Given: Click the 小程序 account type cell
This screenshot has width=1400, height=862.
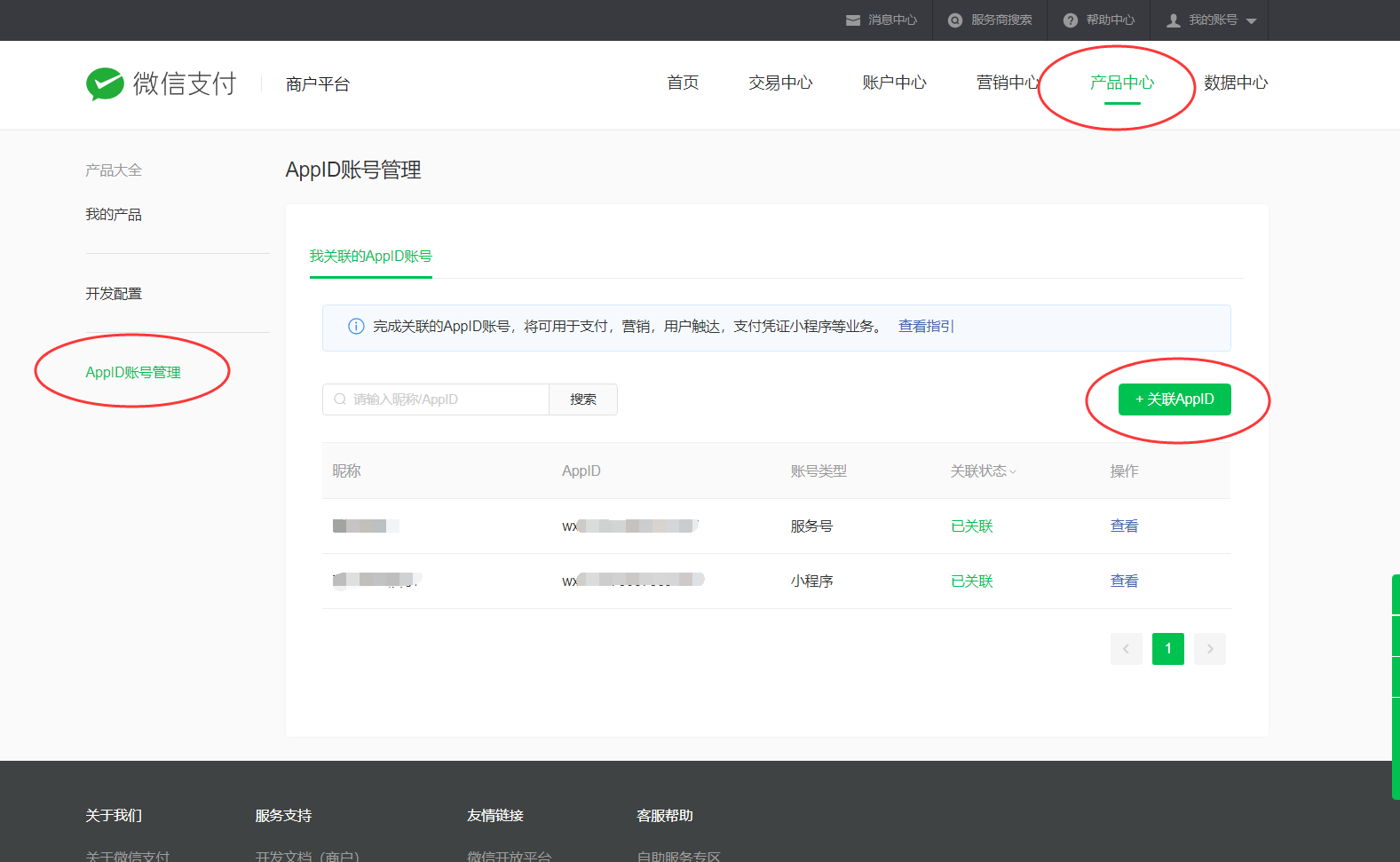Looking at the screenshot, I should 812,581.
